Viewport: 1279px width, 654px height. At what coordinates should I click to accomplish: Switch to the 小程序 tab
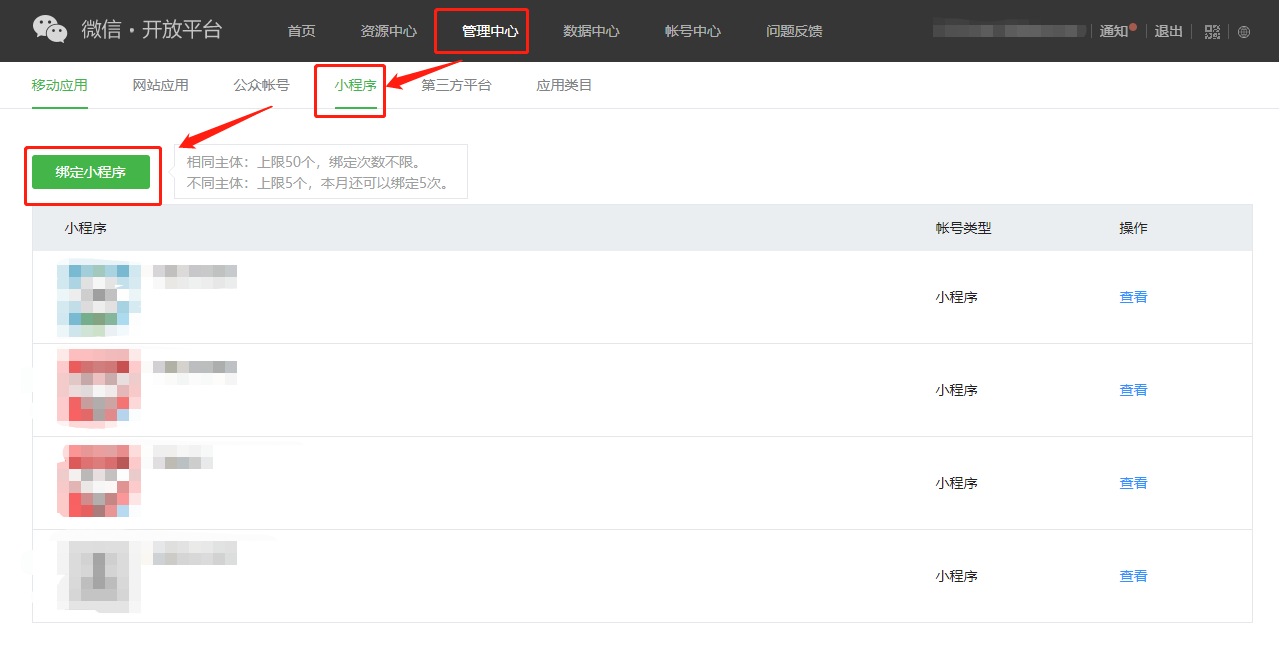pyautogui.click(x=355, y=85)
